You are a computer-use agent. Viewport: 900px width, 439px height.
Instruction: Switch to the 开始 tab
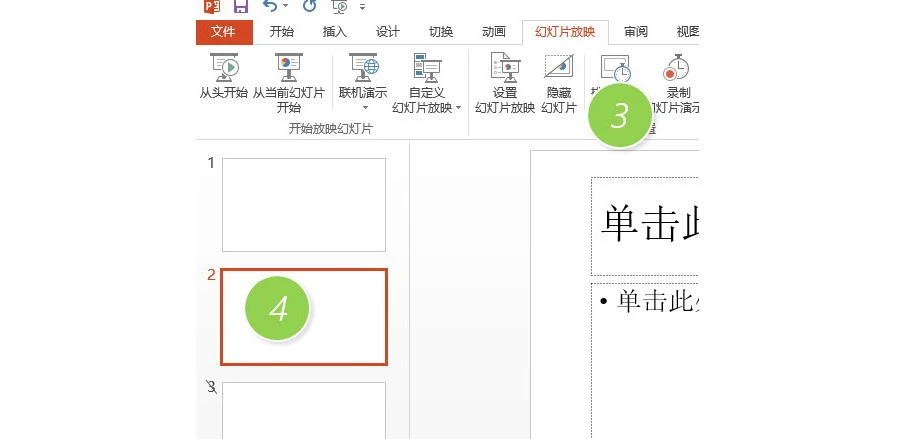[281, 32]
